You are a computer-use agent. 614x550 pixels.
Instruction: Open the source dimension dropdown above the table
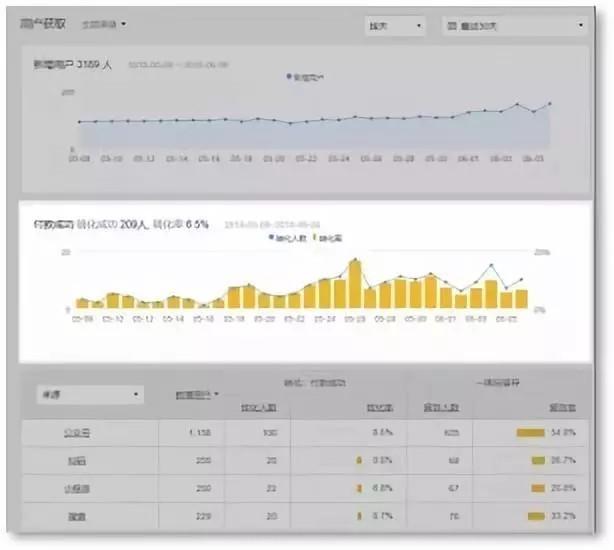90,395
